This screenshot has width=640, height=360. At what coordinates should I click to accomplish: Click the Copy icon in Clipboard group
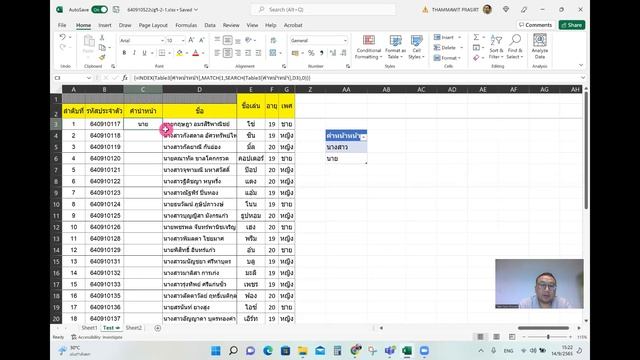[x=102, y=48]
